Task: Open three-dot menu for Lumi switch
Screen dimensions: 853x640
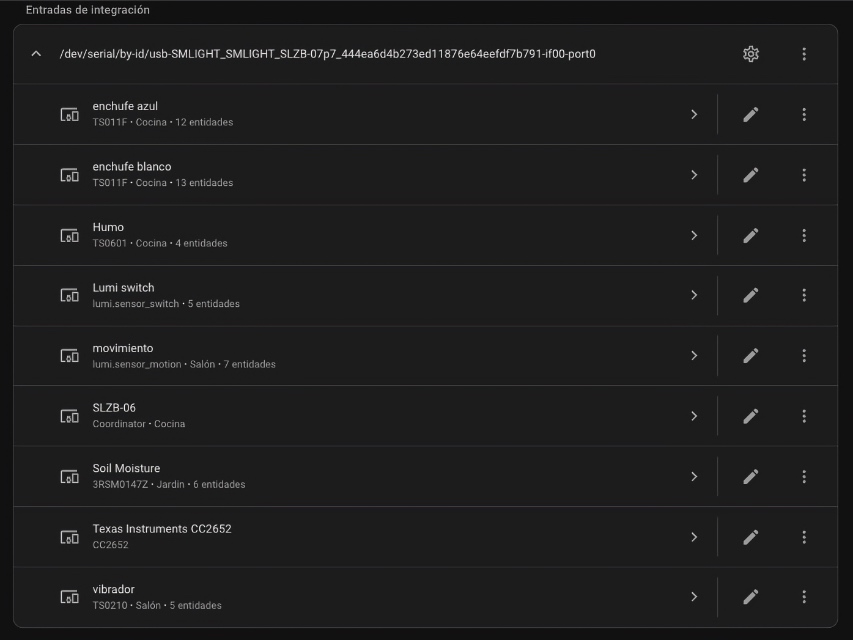Action: pyautogui.click(x=804, y=295)
